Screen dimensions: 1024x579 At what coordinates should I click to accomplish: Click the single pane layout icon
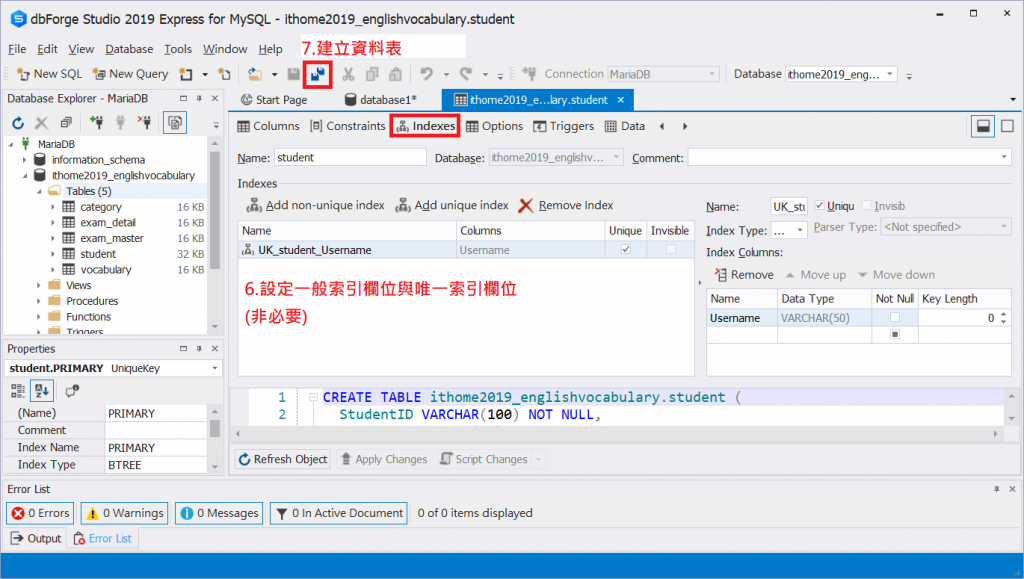1007,126
